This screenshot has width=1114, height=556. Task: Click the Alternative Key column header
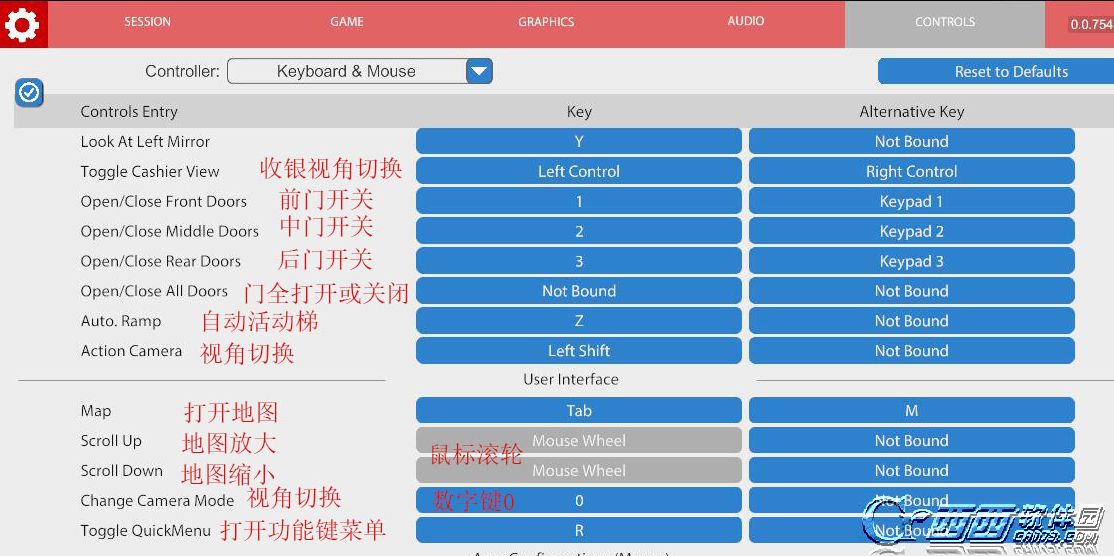tap(912, 111)
